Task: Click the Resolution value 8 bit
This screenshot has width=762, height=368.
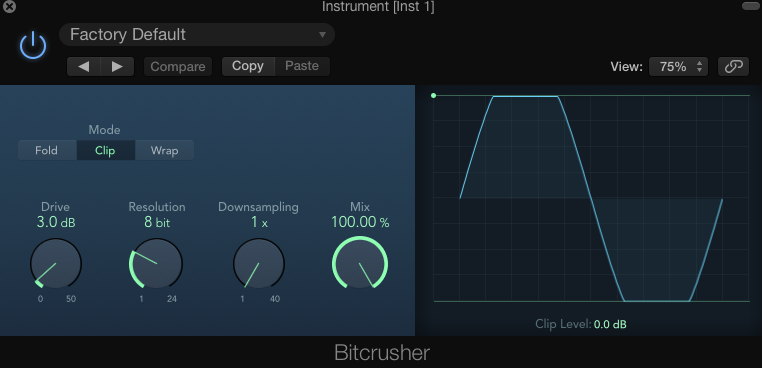Action: pyautogui.click(x=157, y=223)
